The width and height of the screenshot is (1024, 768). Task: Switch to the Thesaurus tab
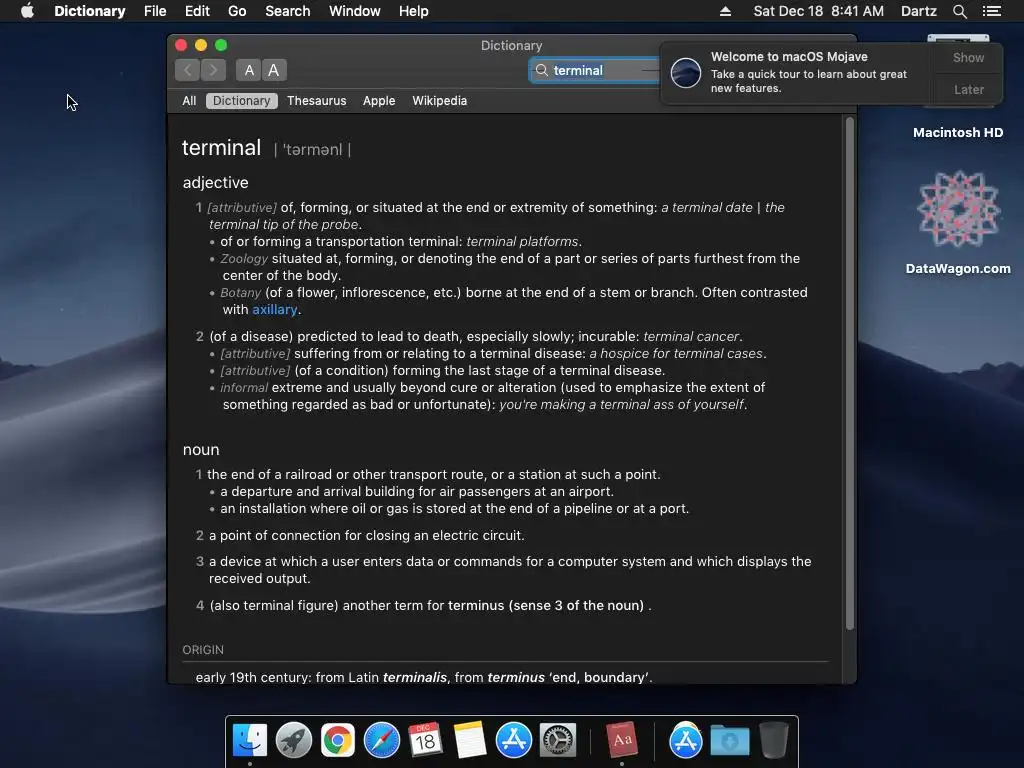(317, 101)
